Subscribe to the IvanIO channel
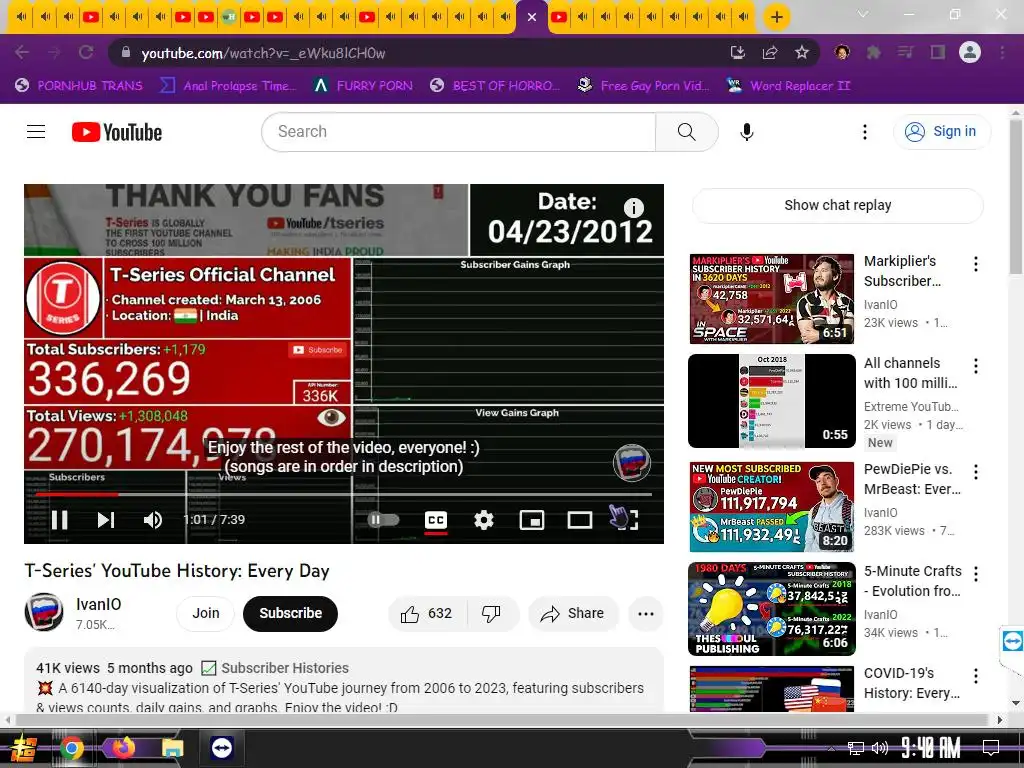The width and height of the screenshot is (1024, 768). tap(291, 614)
